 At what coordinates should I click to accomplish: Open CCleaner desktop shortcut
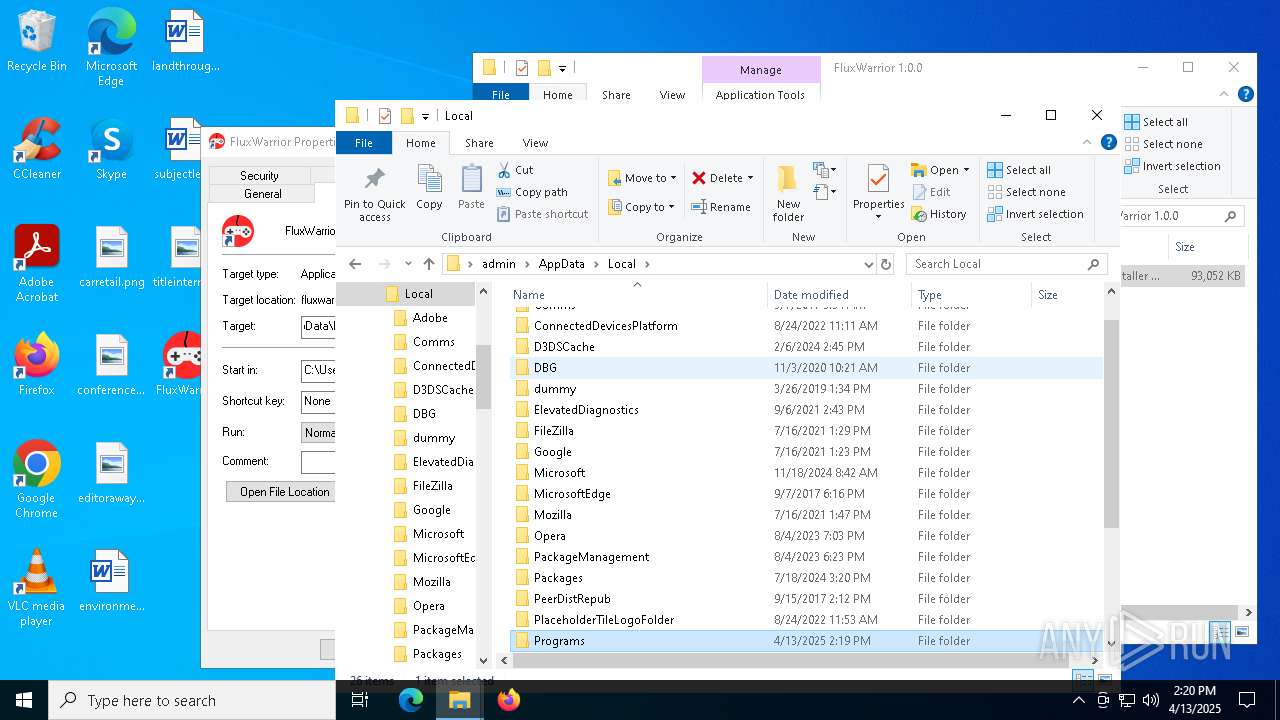pos(37,149)
